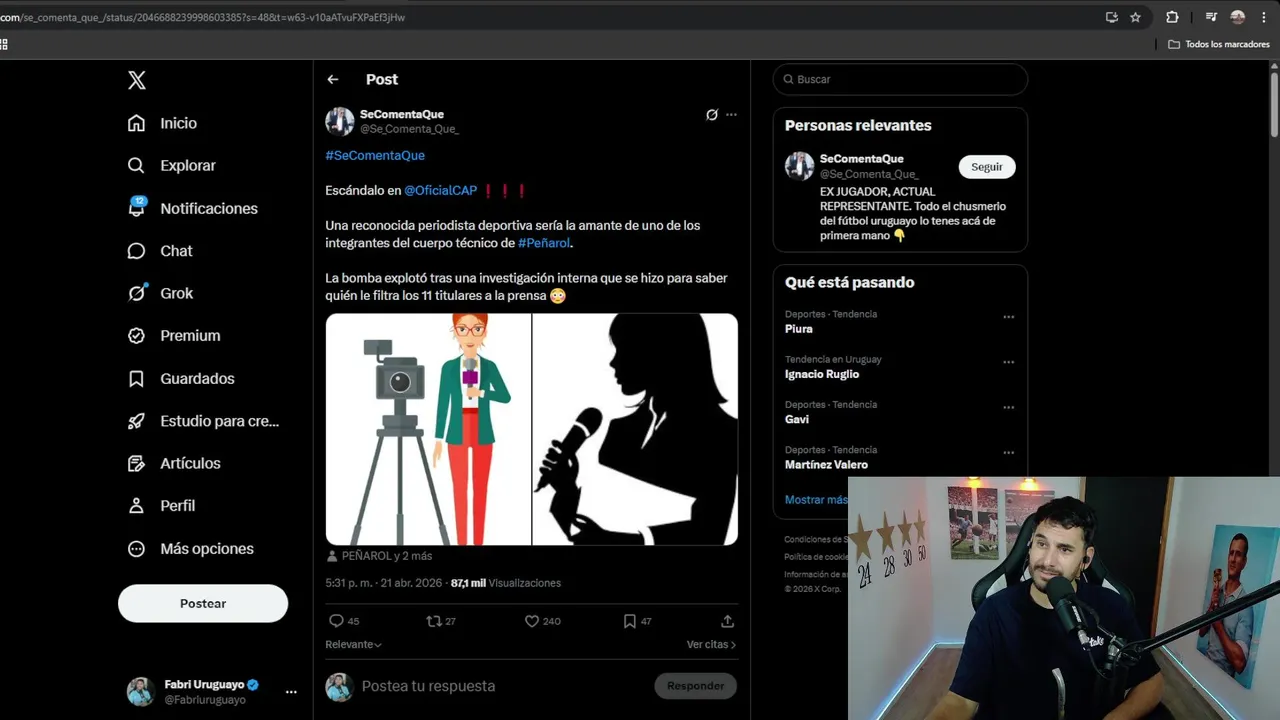Open SeComentaQue author avatar in post
Image resolution: width=1280 pixels, height=720 pixels.
340,121
